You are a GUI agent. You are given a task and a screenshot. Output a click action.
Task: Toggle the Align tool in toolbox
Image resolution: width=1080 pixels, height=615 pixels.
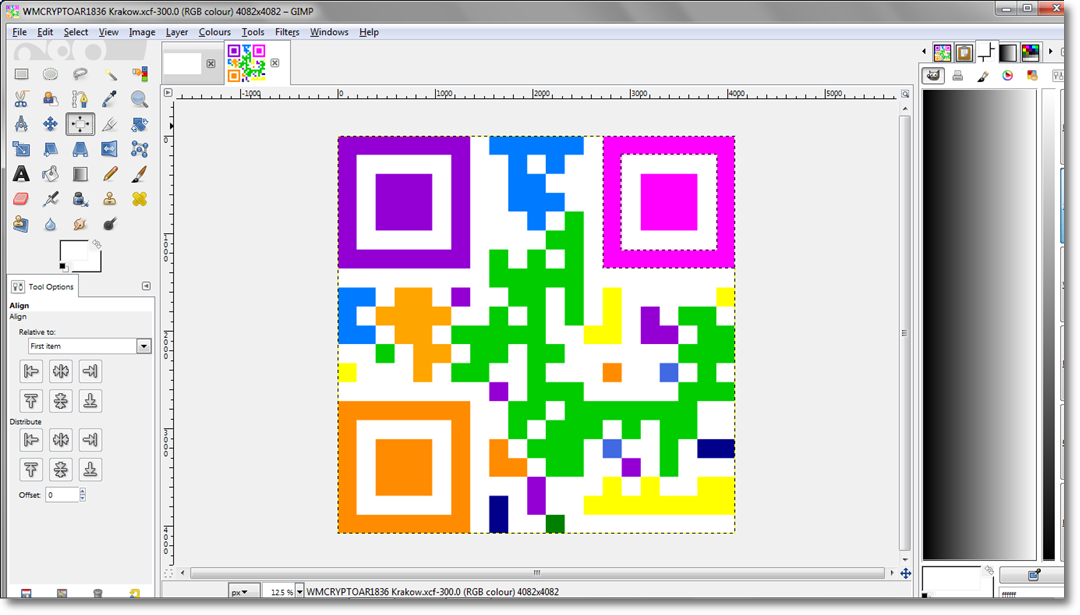click(x=80, y=124)
